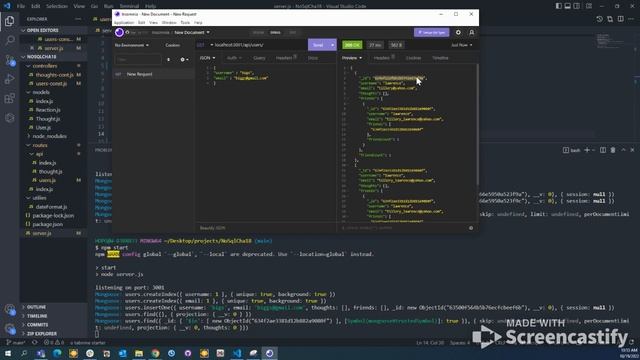Open the New Document dropdown in Insomnia header
Image resolution: width=640 pixels, height=360 pixels.
[191, 32]
